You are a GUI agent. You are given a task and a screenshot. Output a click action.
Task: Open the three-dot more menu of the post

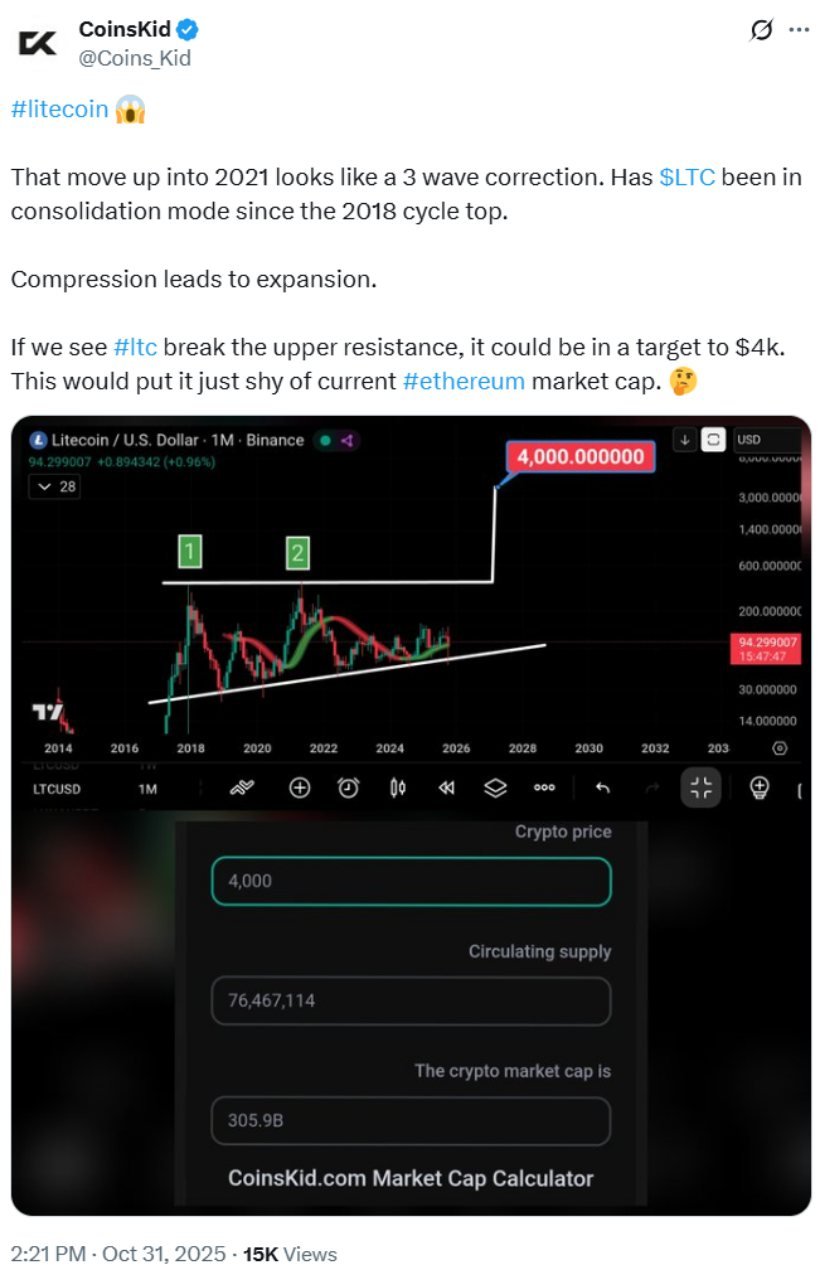coord(799,30)
